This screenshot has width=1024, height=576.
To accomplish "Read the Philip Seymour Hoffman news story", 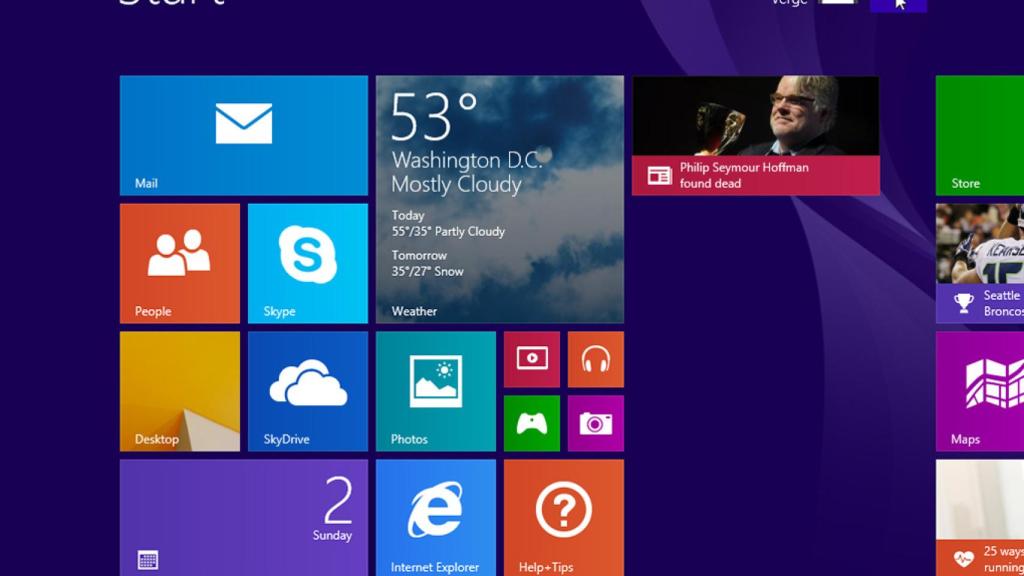I will coord(754,133).
